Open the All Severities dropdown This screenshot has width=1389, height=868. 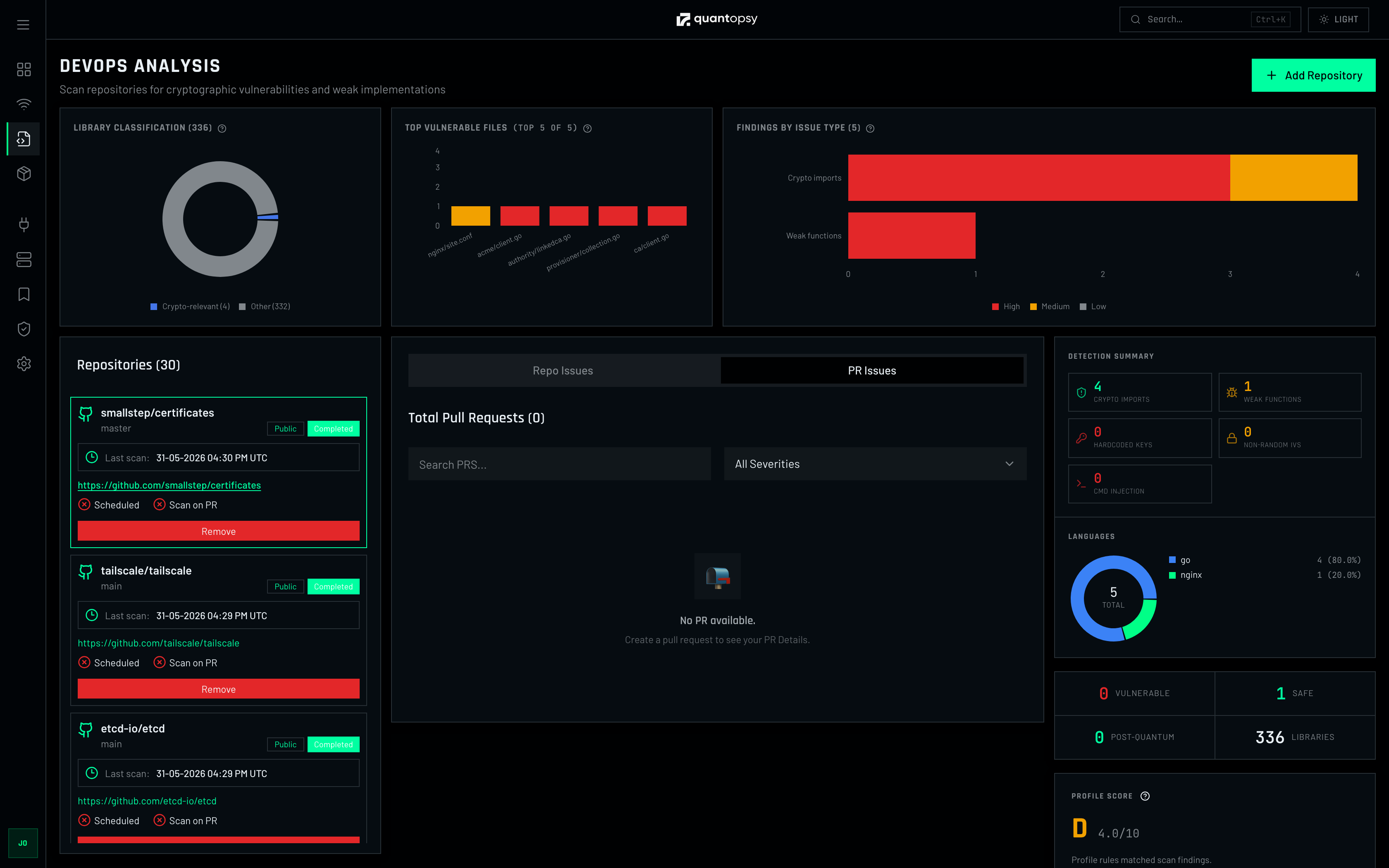tap(875, 464)
